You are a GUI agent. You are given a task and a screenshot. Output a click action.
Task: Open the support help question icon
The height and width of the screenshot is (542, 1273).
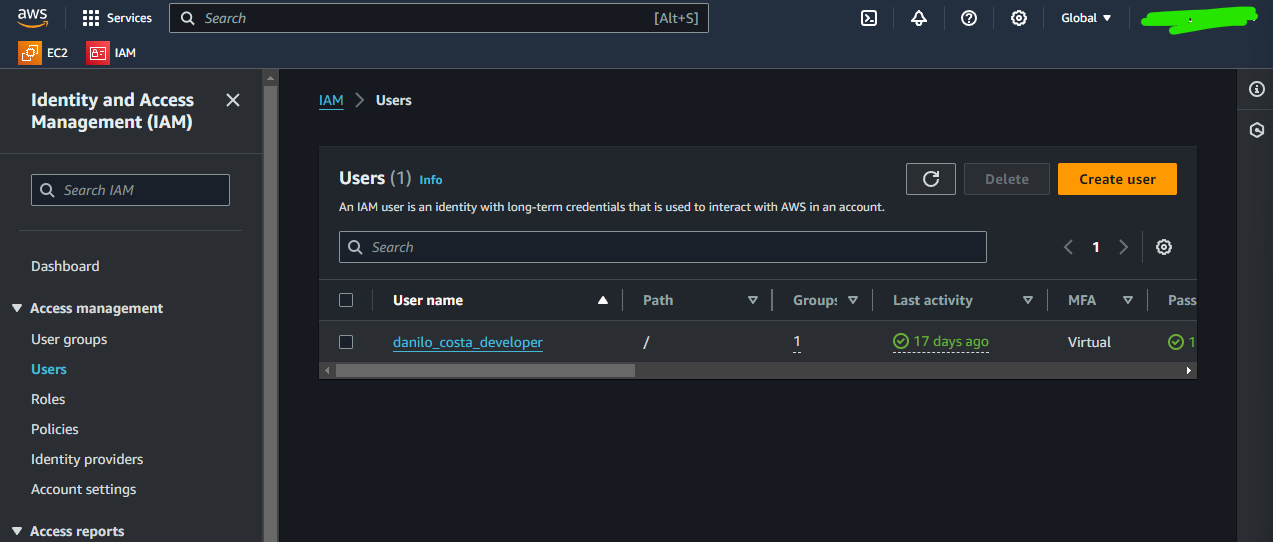point(969,18)
